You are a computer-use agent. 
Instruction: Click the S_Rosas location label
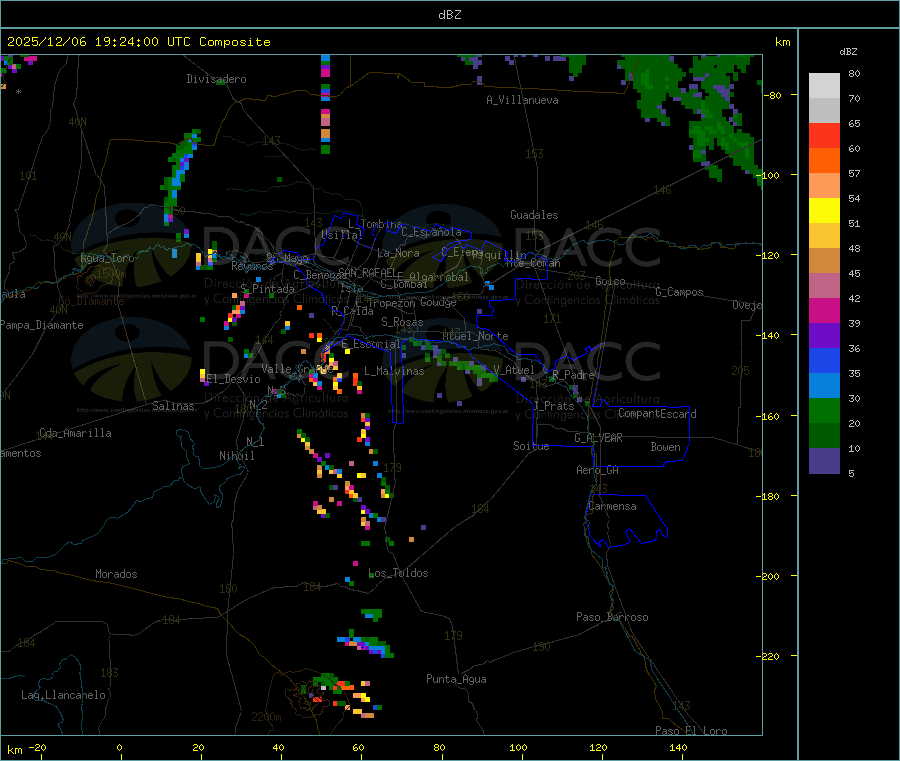[x=402, y=322]
